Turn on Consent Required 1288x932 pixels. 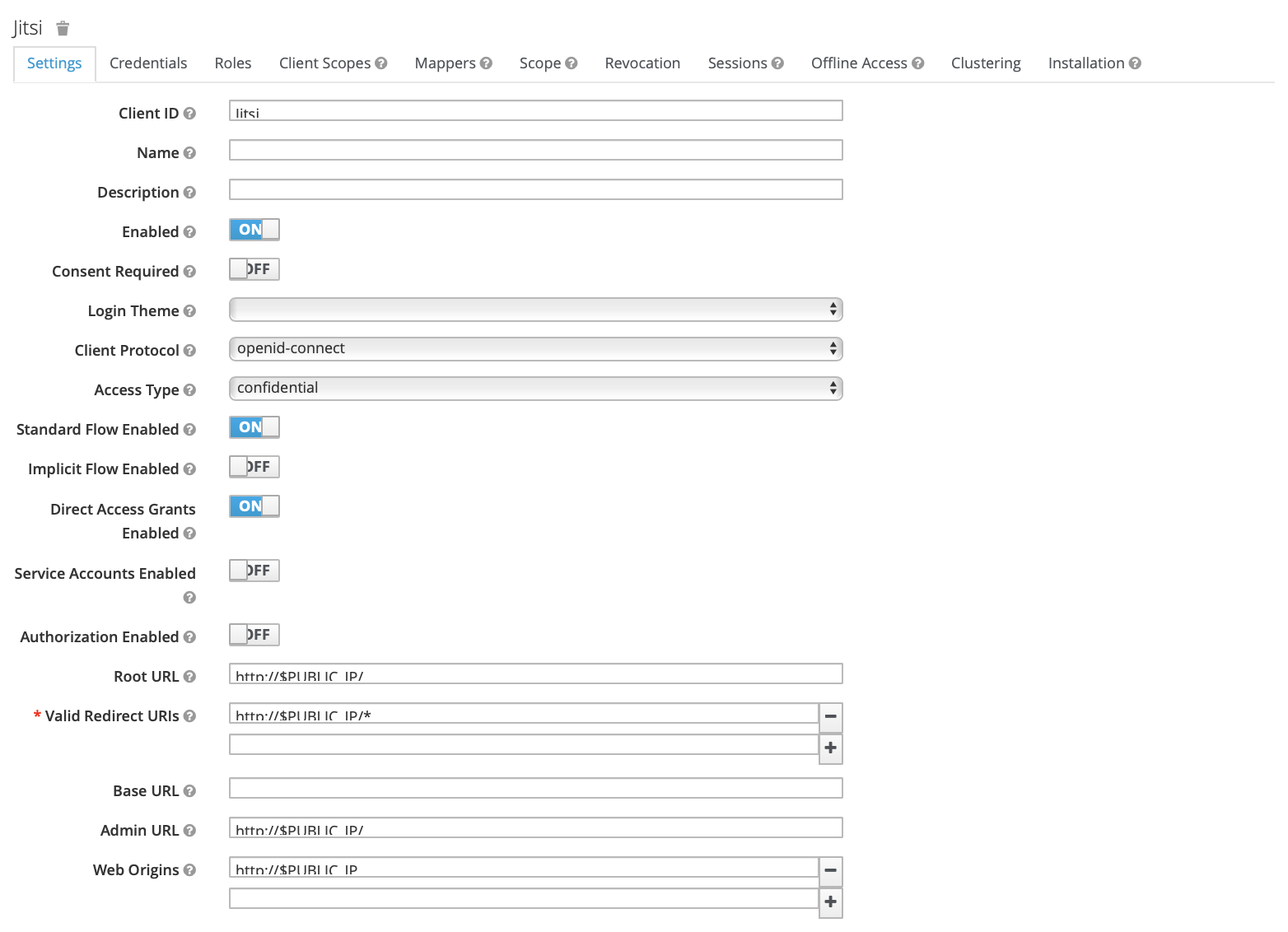pos(254,268)
